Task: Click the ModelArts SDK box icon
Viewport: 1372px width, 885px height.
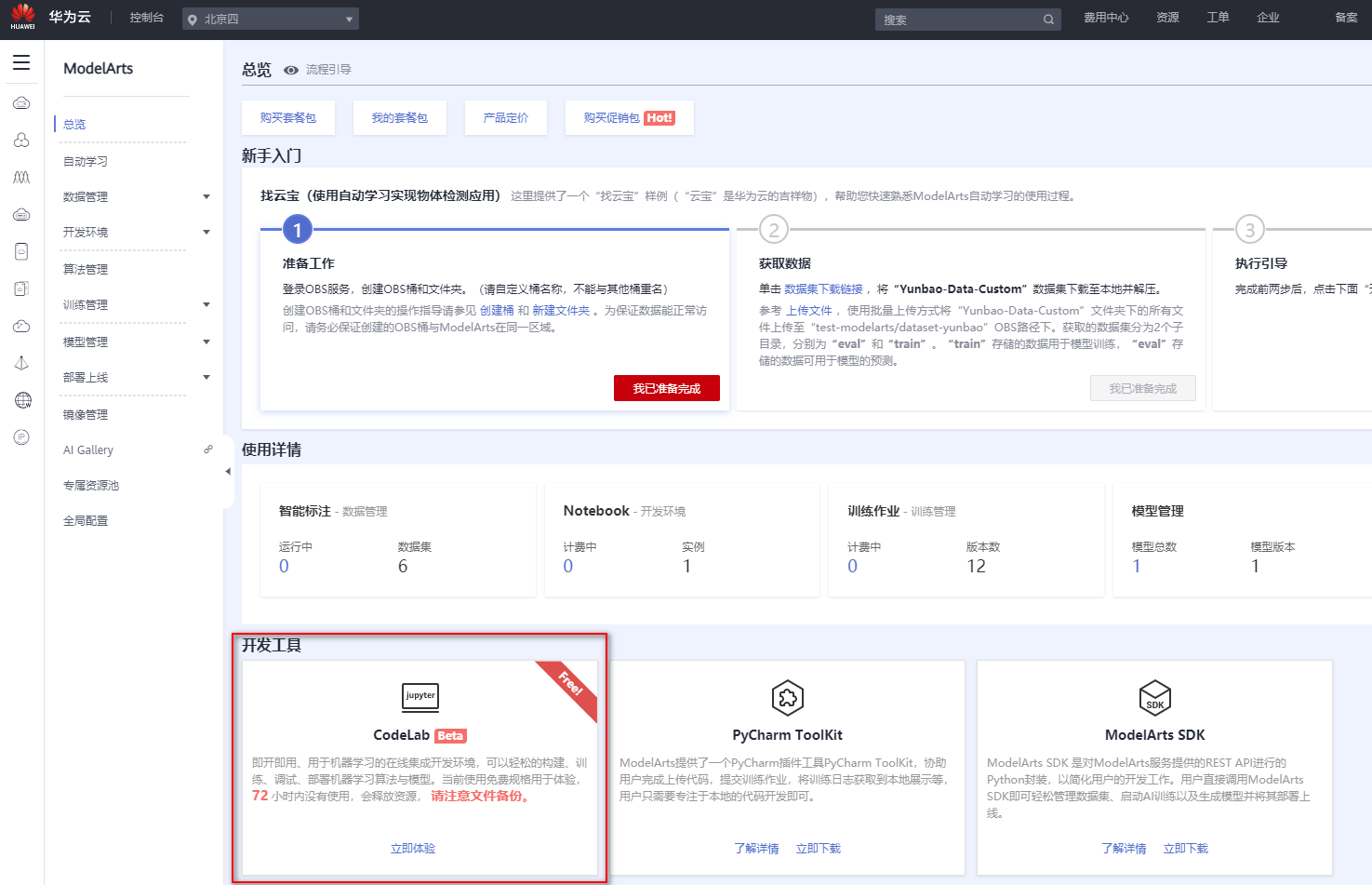Action: click(x=1155, y=697)
